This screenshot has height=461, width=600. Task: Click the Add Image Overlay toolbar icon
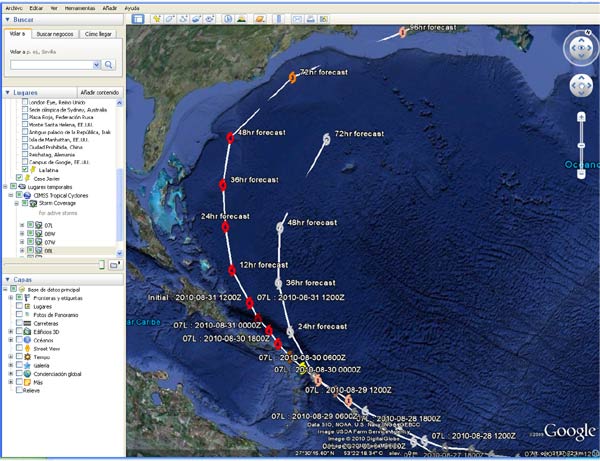196,19
